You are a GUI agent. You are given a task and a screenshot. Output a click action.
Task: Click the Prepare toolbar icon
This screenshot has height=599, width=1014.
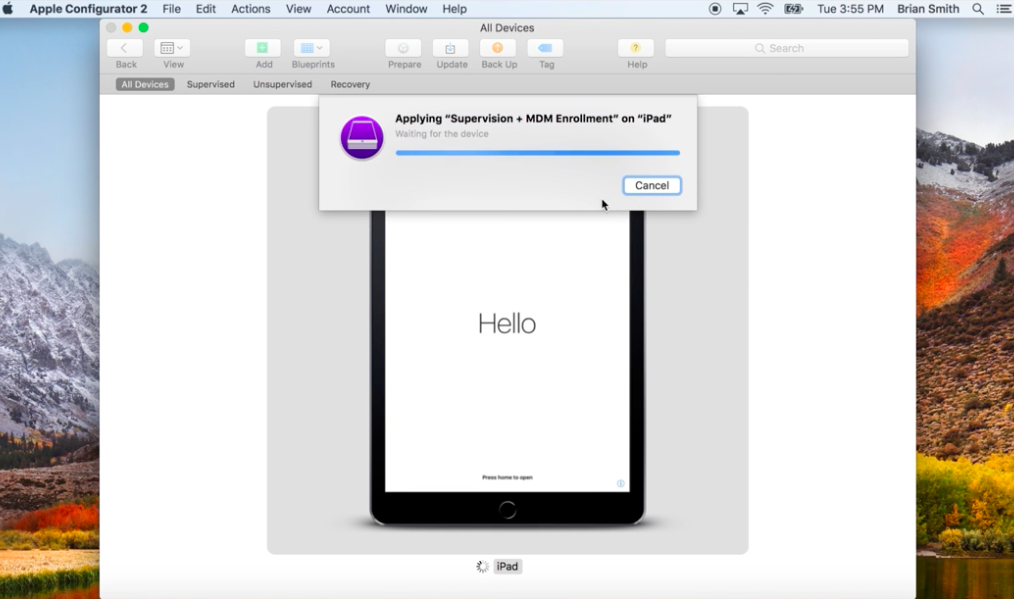pyautogui.click(x=403, y=48)
